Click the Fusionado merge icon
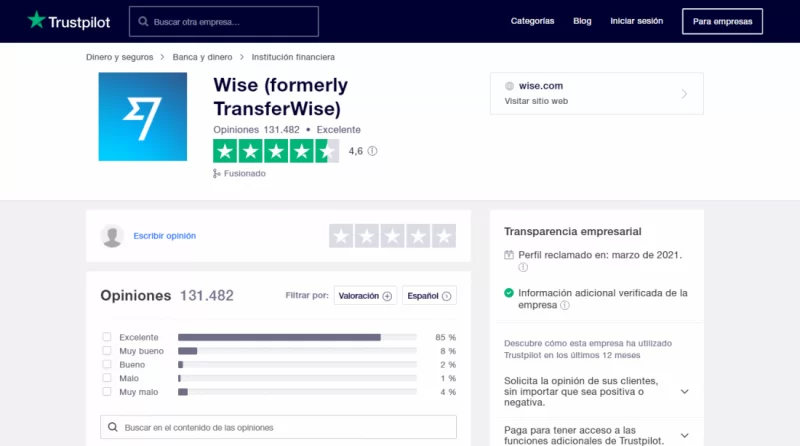Viewport: 800px width, 446px height. (x=216, y=173)
